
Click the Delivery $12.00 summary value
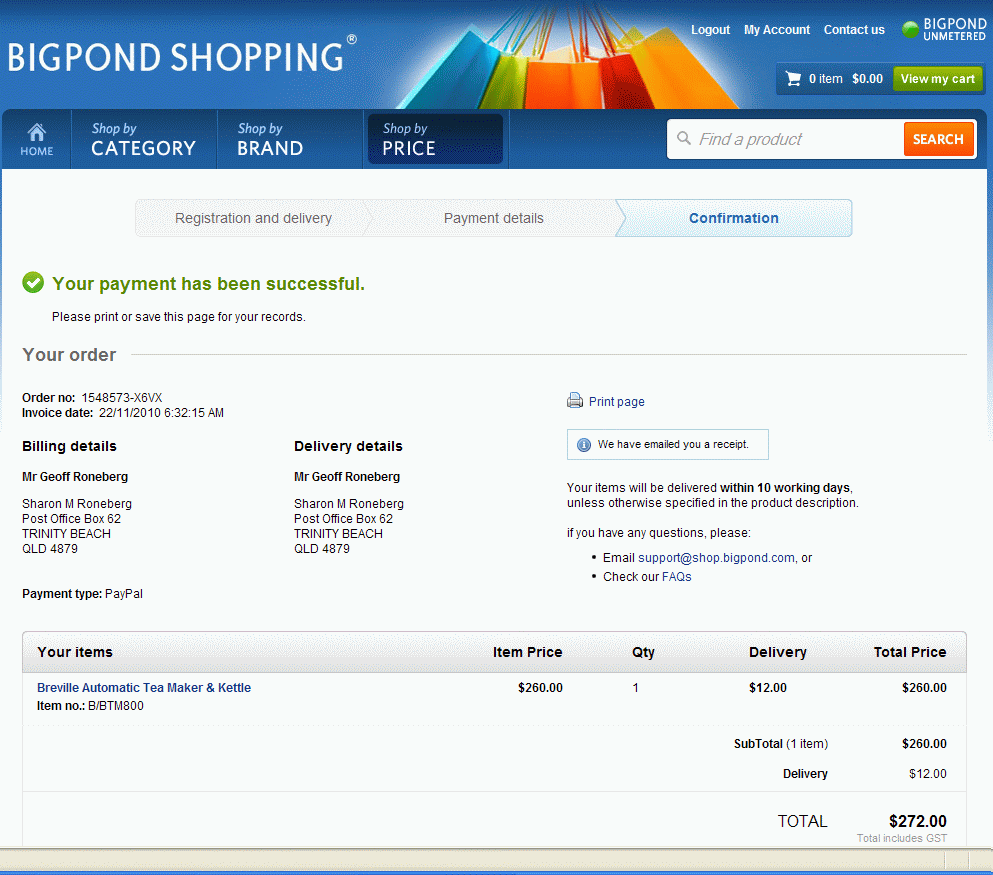pyautogui.click(x=928, y=774)
